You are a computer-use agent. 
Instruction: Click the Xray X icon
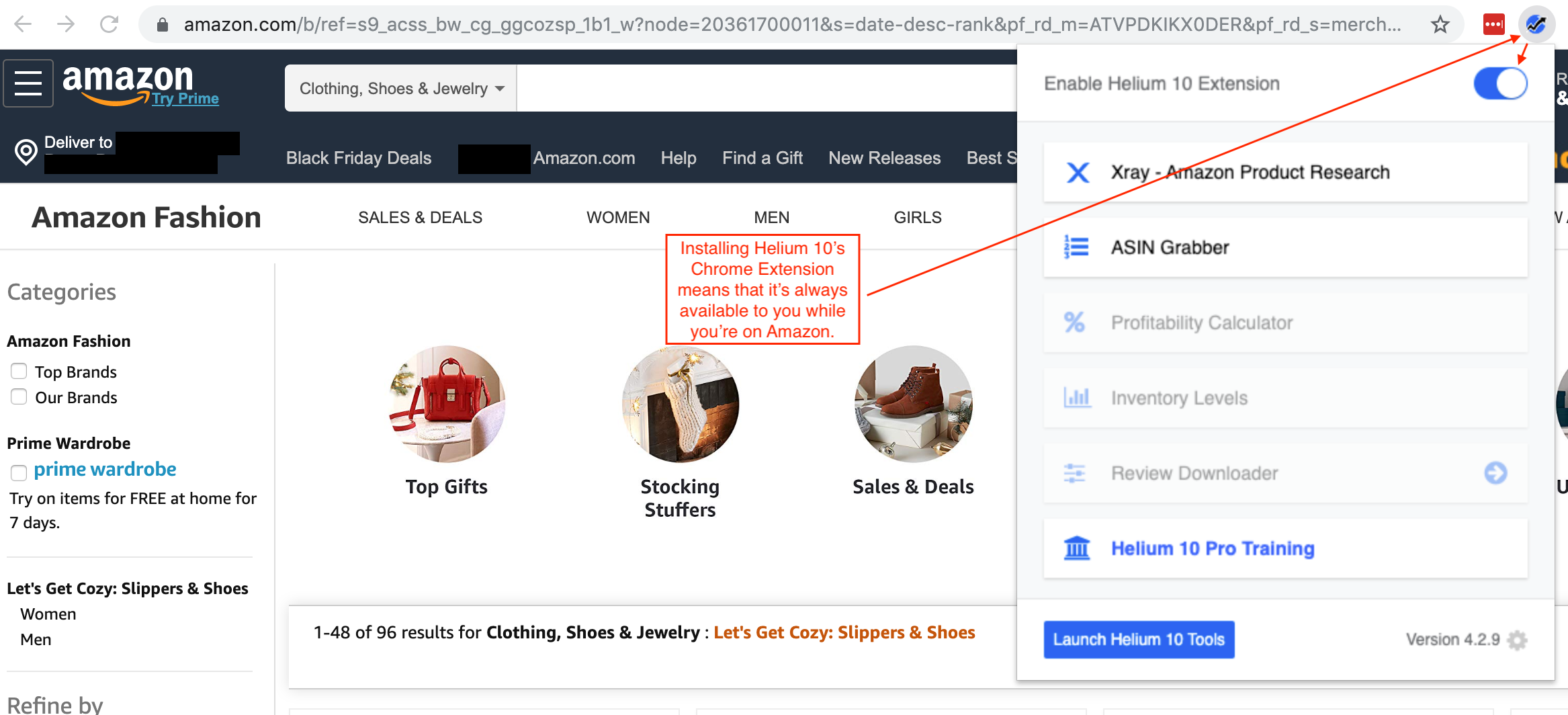1078,172
